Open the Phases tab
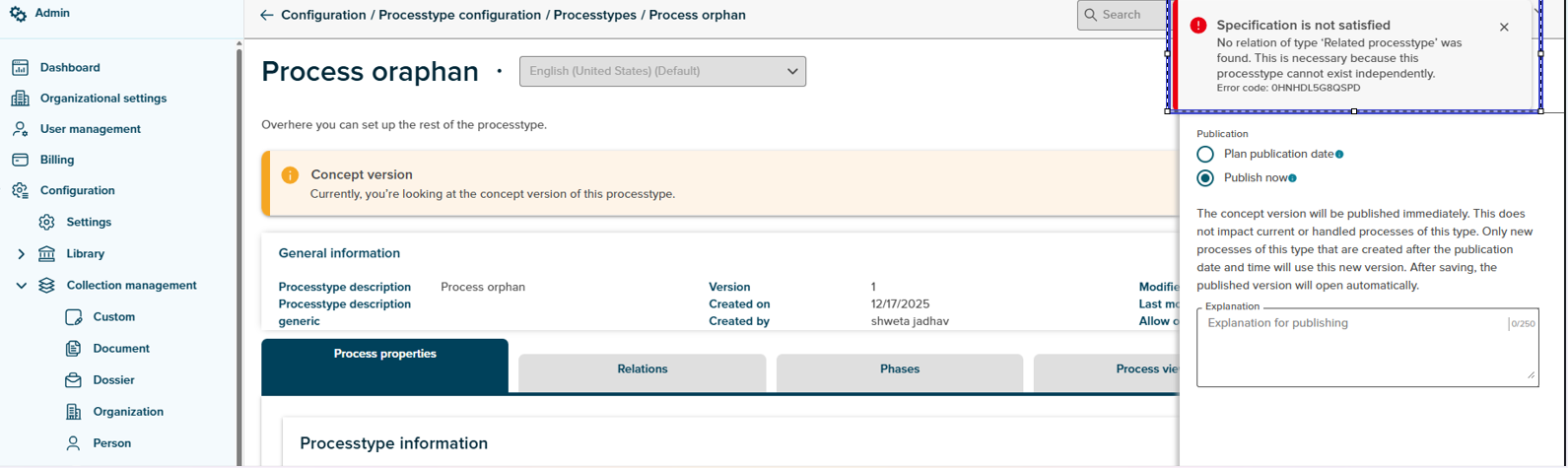1568x468 pixels. click(x=899, y=369)
